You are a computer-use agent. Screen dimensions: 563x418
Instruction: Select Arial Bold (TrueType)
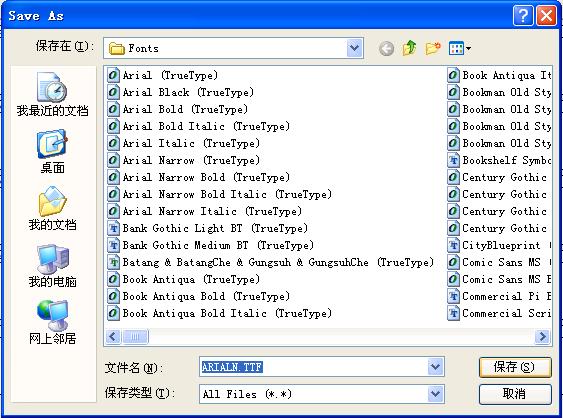point(177,110)
